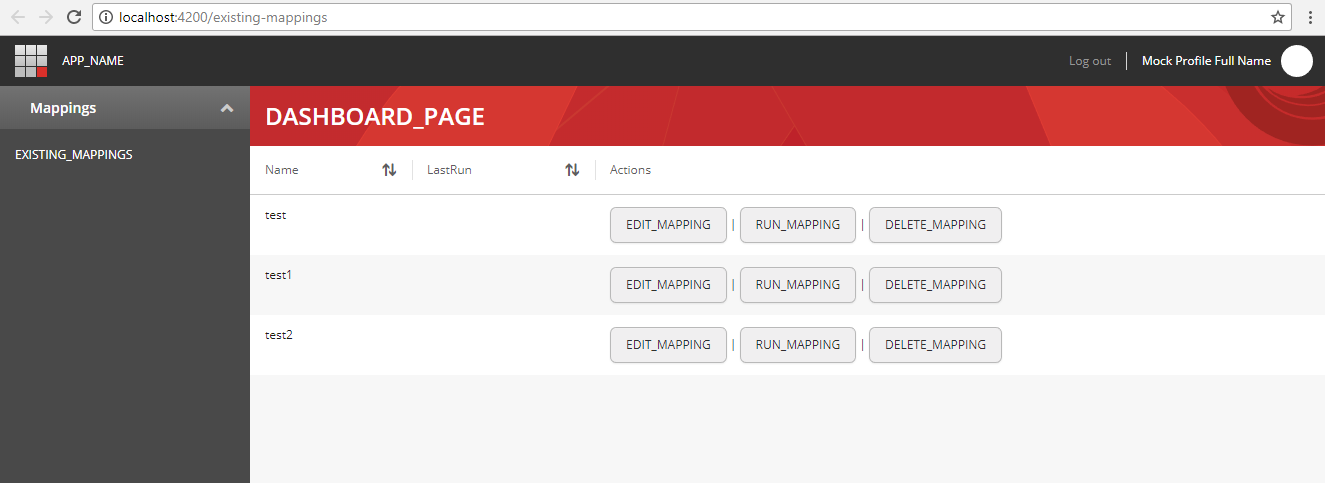Click RUN_MAPPING for test2 row
Screen dimensions: 1325x483
798,345
